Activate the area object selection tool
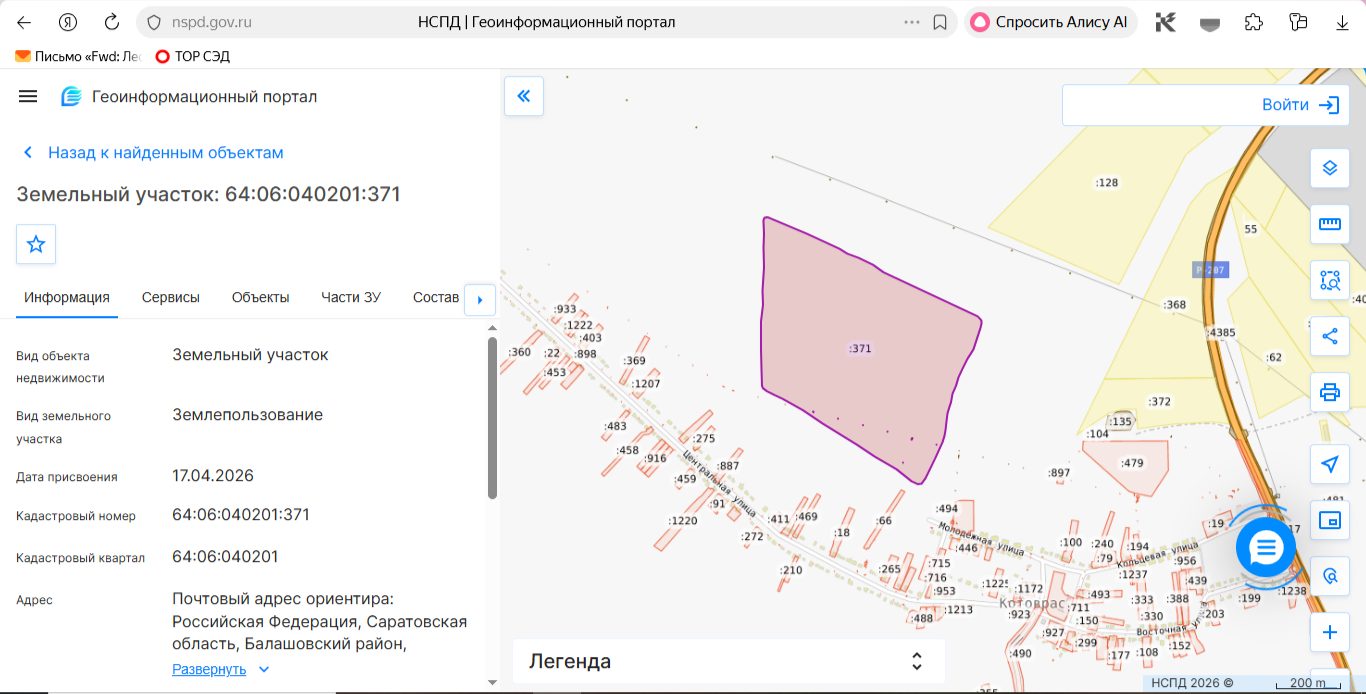Image resolution: width=1366 pixels, height=694 pixels. click(1329, 280)
